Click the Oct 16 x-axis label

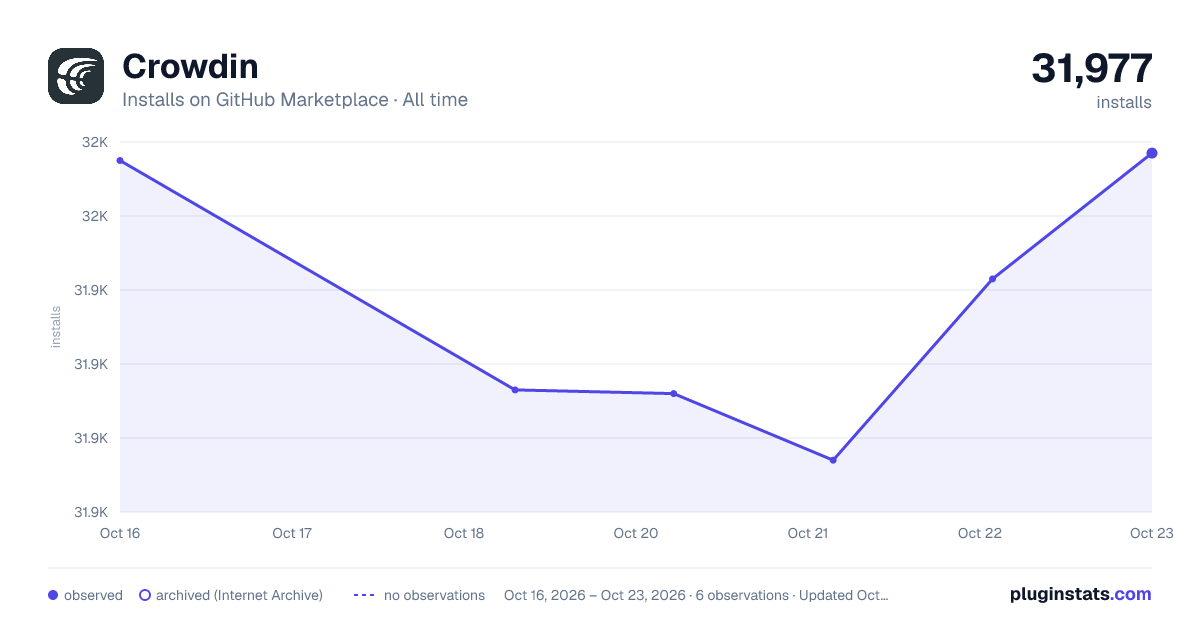(x=120, y=533)
